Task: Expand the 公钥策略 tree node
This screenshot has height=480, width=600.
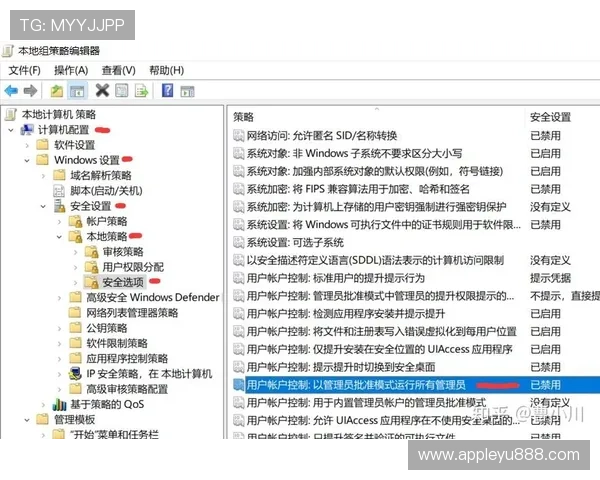Action: [59, 328]
